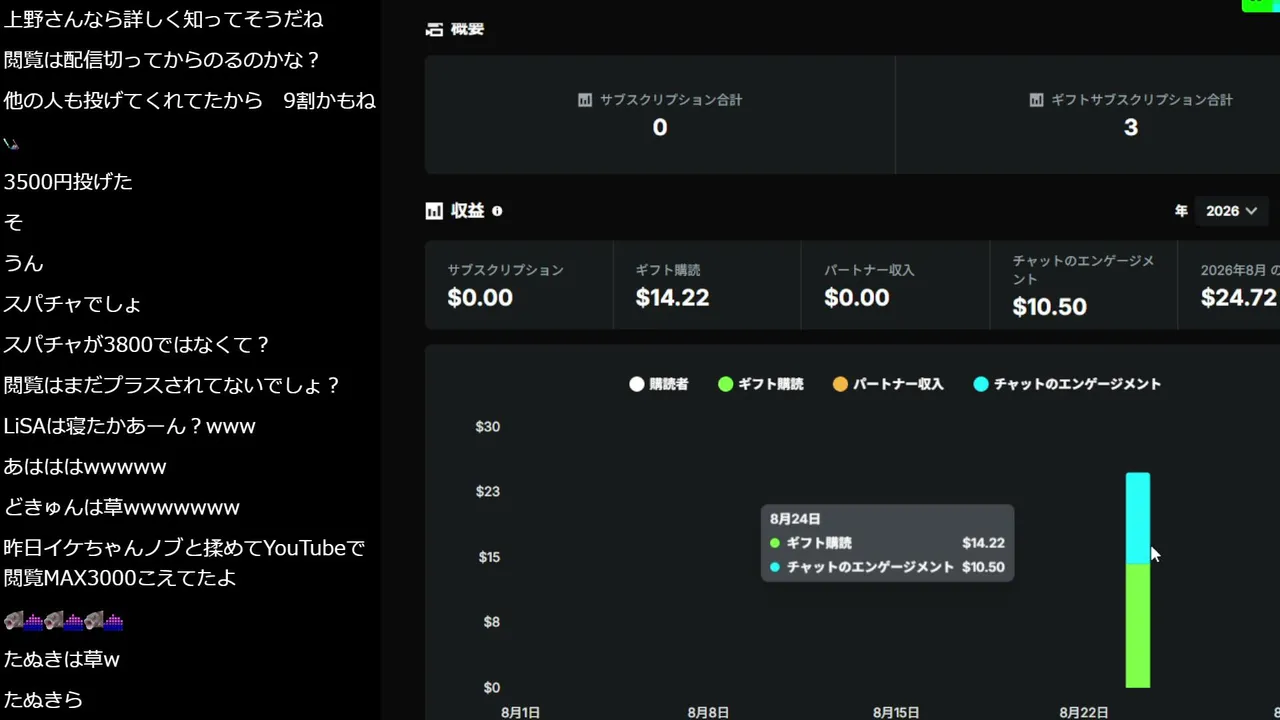1280x720 pixels.
Task: Click the $8 y-axis label
Action: tap(491, 622)
